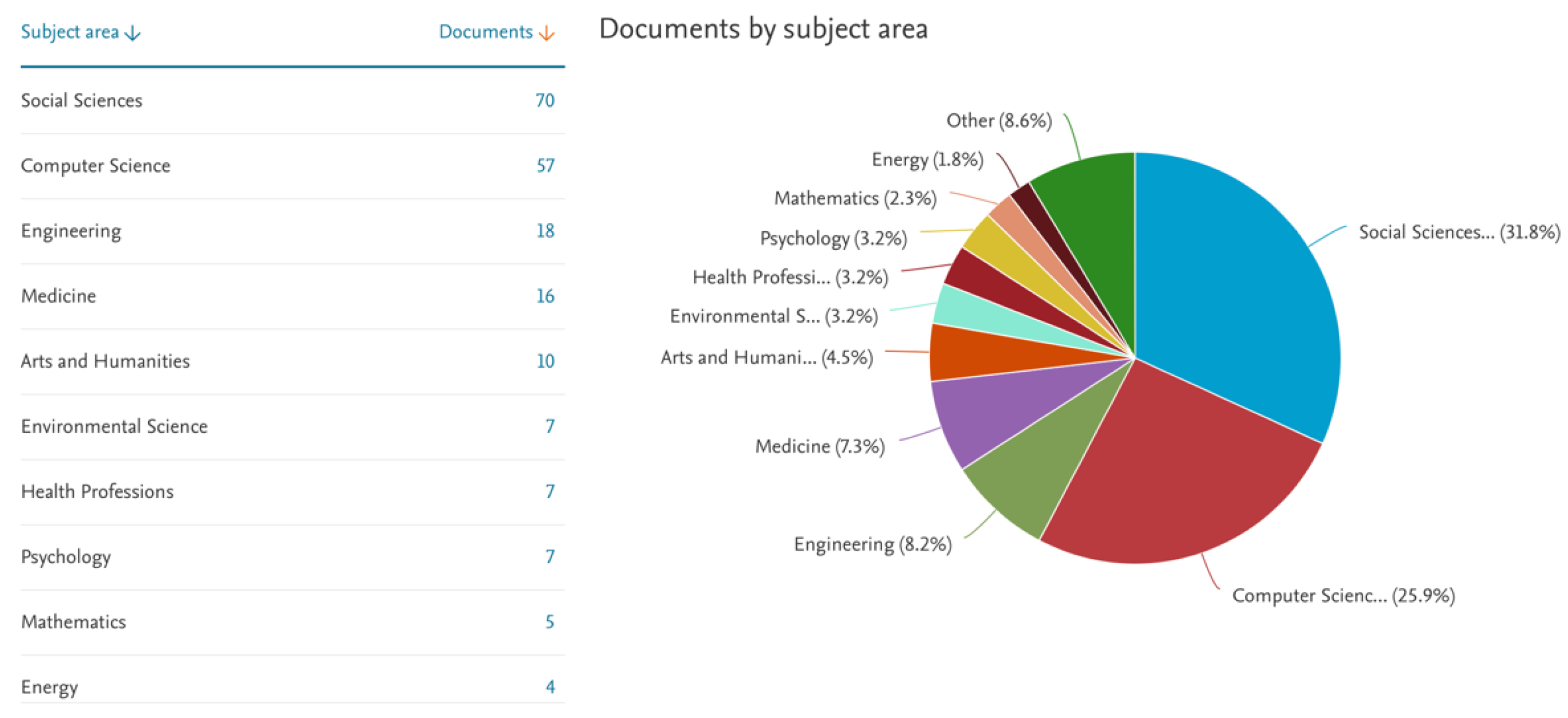Open the 57 Computer Science documents
Viewport: 1568px width, 718px height.
(545, 166)
